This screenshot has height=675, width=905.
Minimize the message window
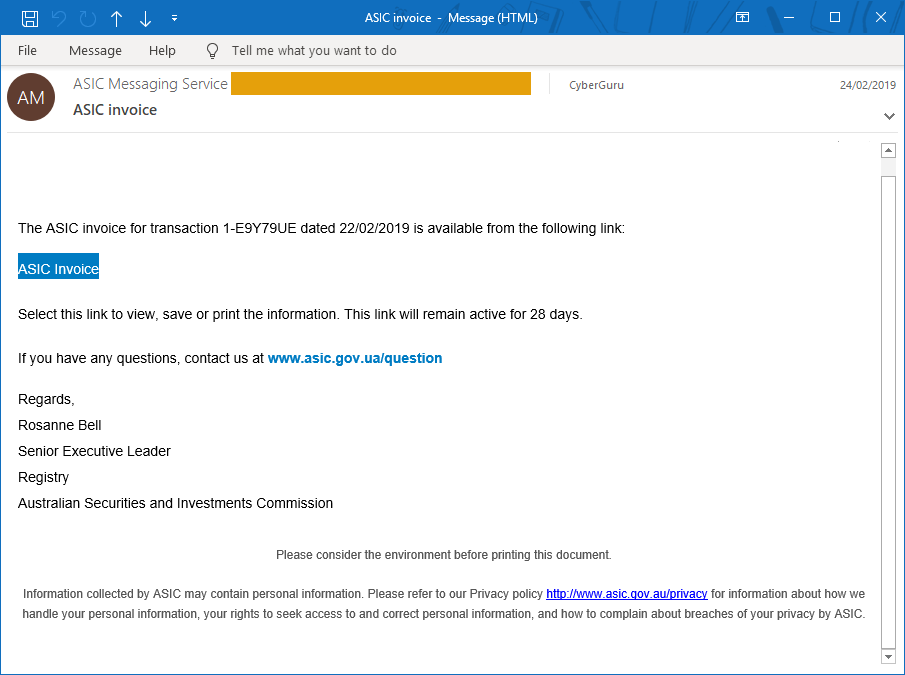pyautogui.click(x=789, y=17)
